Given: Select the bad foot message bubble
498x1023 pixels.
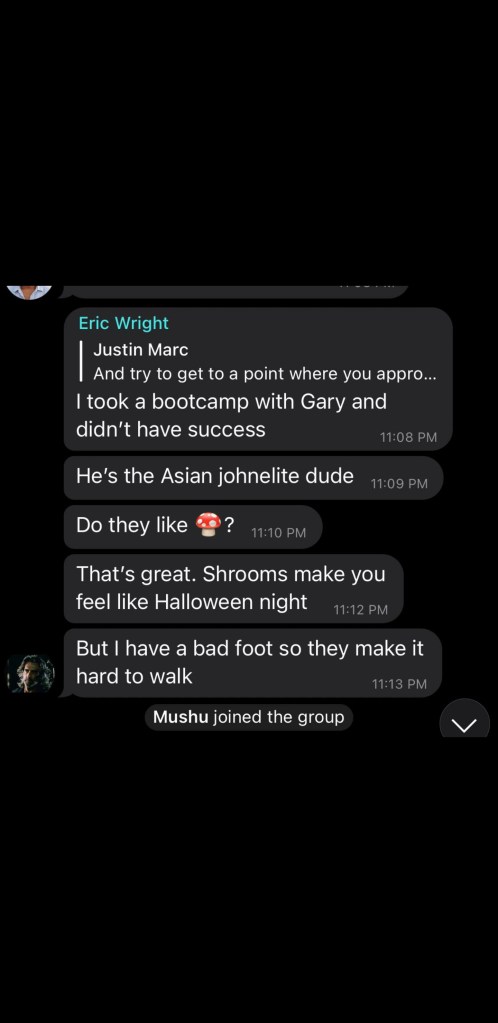Looking at the screenshot, I should coord(253,663).
